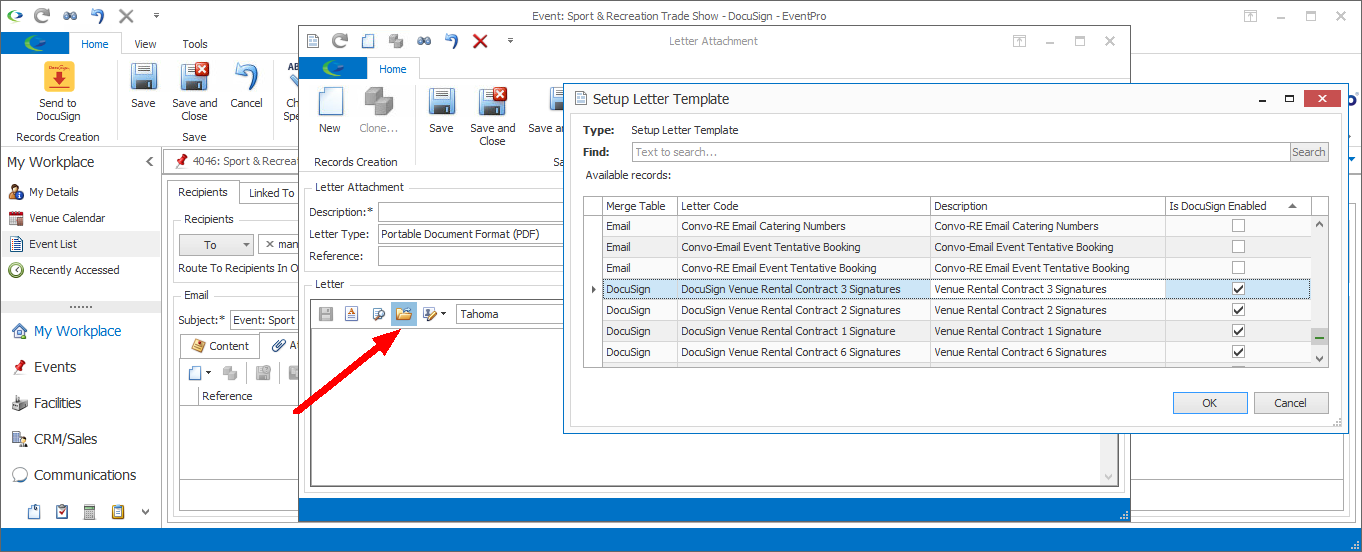
Task: Sort by the Is DocuSign Enabled column header
Action: click(x=1237, y=206)
